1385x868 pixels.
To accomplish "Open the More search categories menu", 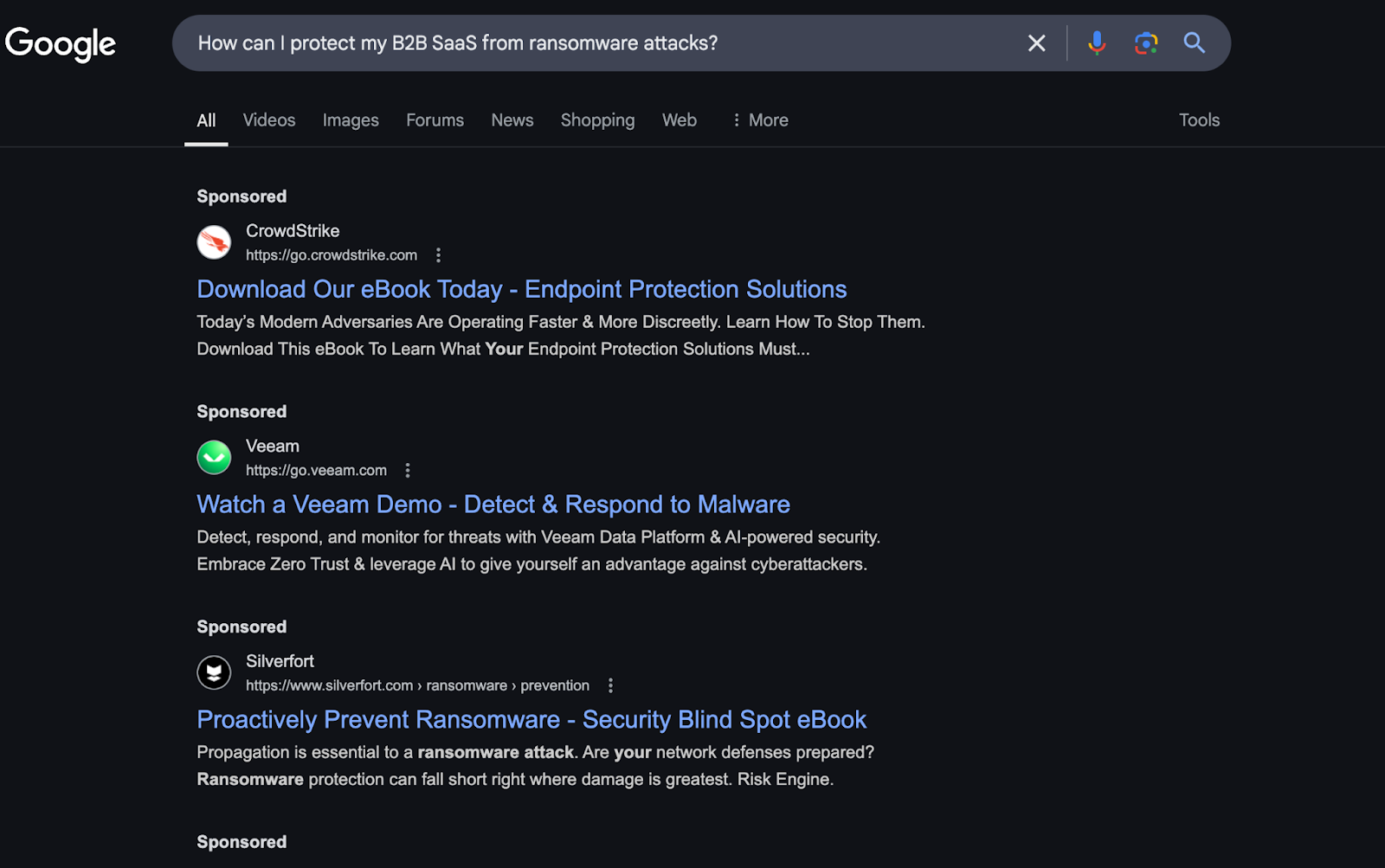I will [x=760, y=119].
